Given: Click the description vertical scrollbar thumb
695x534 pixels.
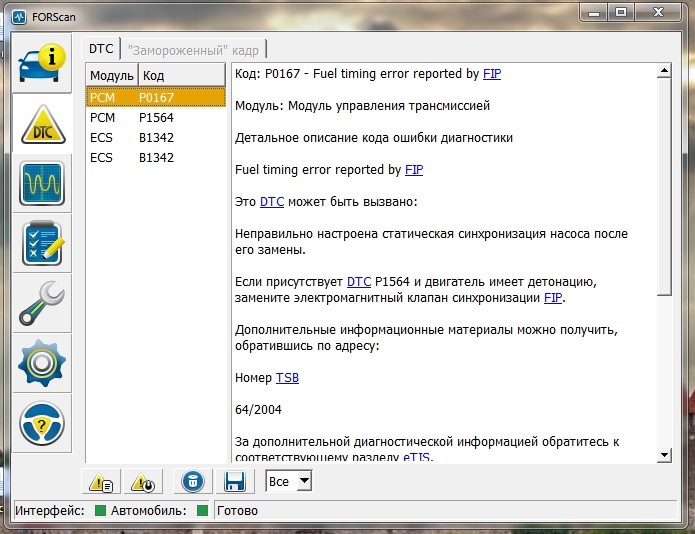Looking at the screenshot, I should pyautogui.click(x=664, y=187).
